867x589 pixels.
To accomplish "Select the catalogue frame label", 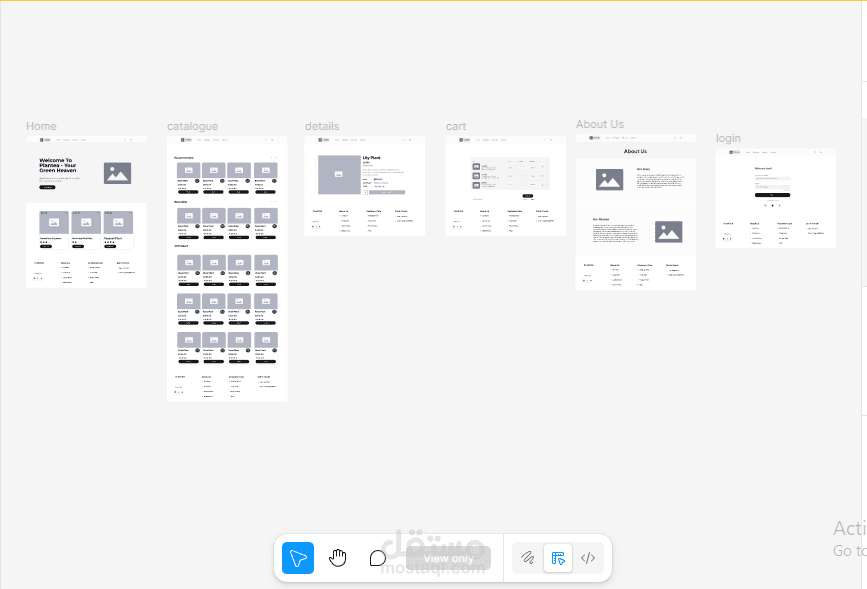I will [192, 126].
